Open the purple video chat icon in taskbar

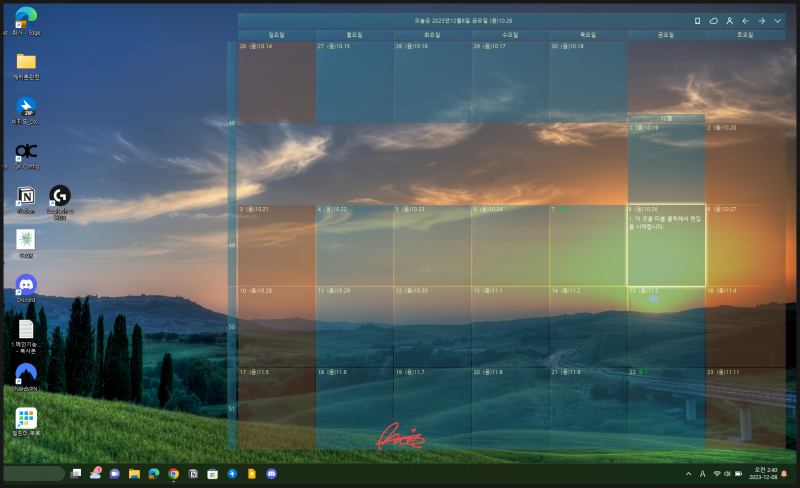pos(115,474)
